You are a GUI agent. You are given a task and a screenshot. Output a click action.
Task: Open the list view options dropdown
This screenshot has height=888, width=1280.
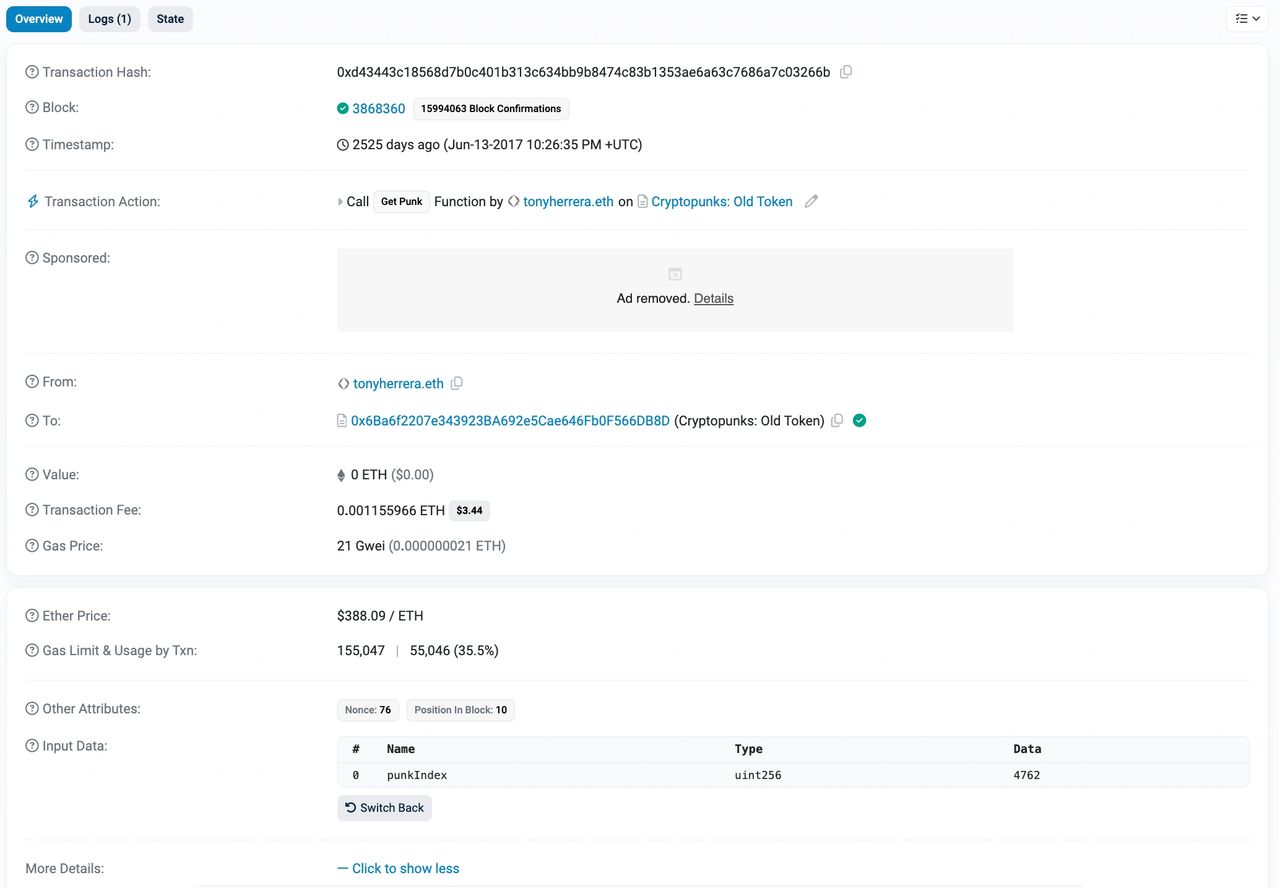click(1248, 19)
